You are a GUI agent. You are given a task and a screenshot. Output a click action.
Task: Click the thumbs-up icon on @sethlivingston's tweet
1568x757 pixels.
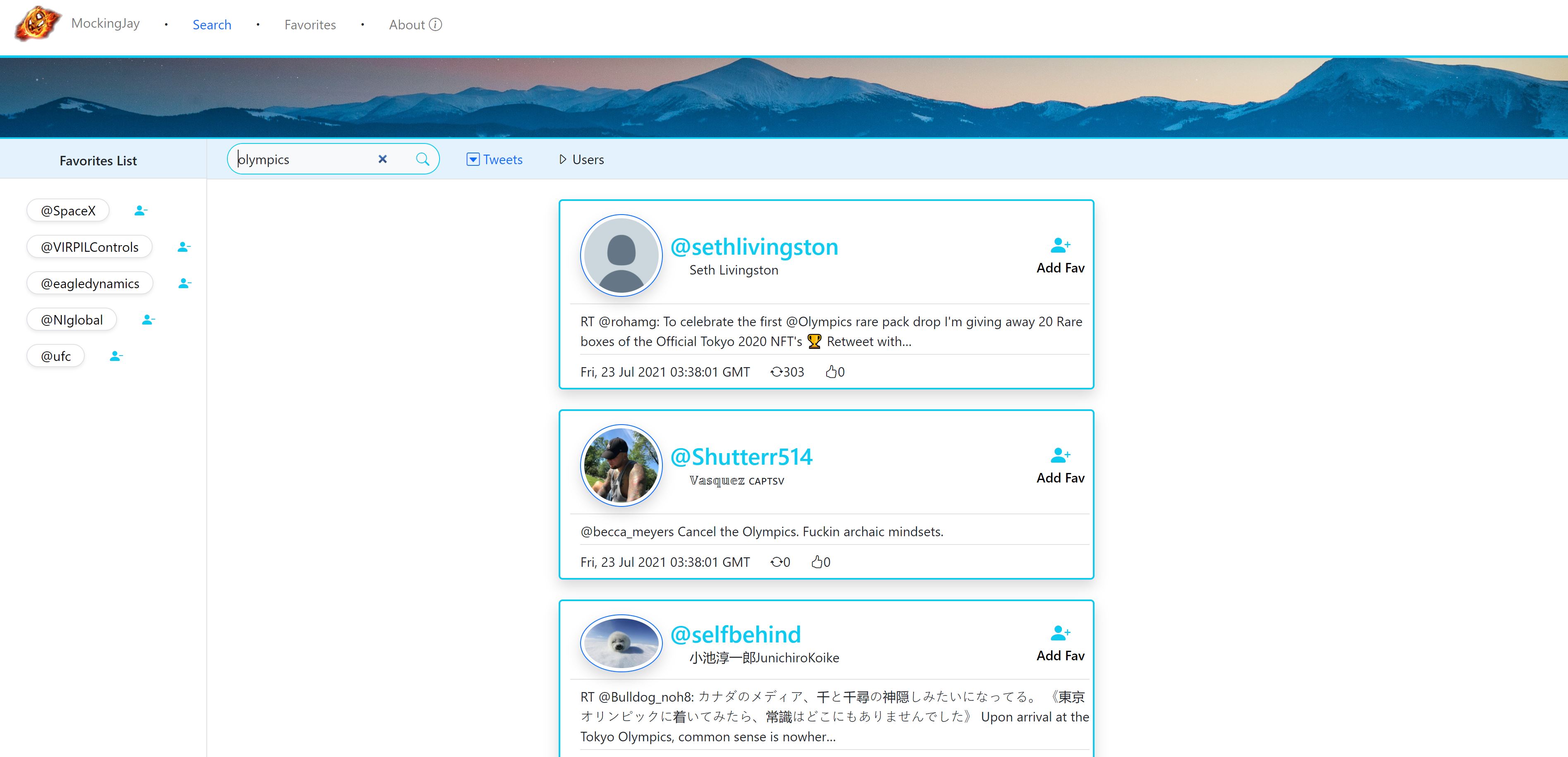832,371
